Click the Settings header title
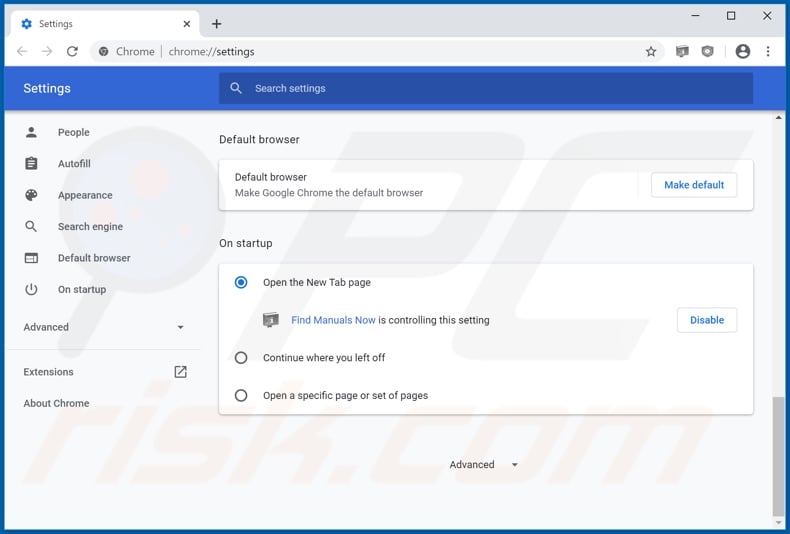 pos(47,88)
